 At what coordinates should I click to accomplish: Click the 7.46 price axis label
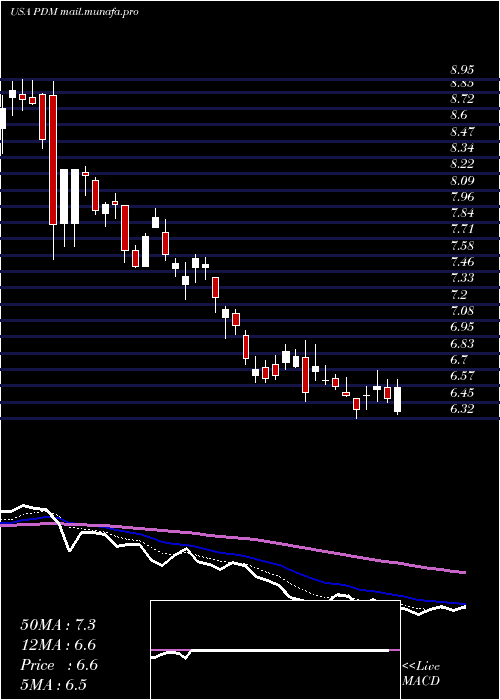462,262
